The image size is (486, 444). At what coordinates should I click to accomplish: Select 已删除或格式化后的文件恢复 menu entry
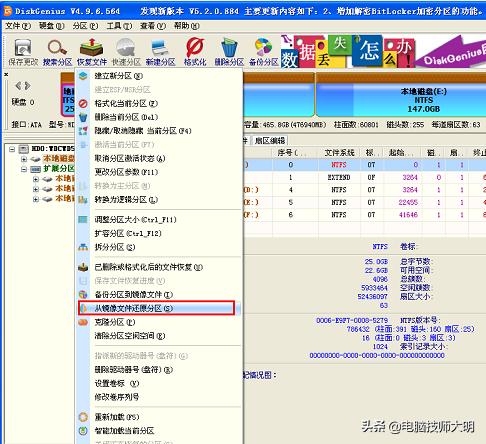click(x=159, y=267)
